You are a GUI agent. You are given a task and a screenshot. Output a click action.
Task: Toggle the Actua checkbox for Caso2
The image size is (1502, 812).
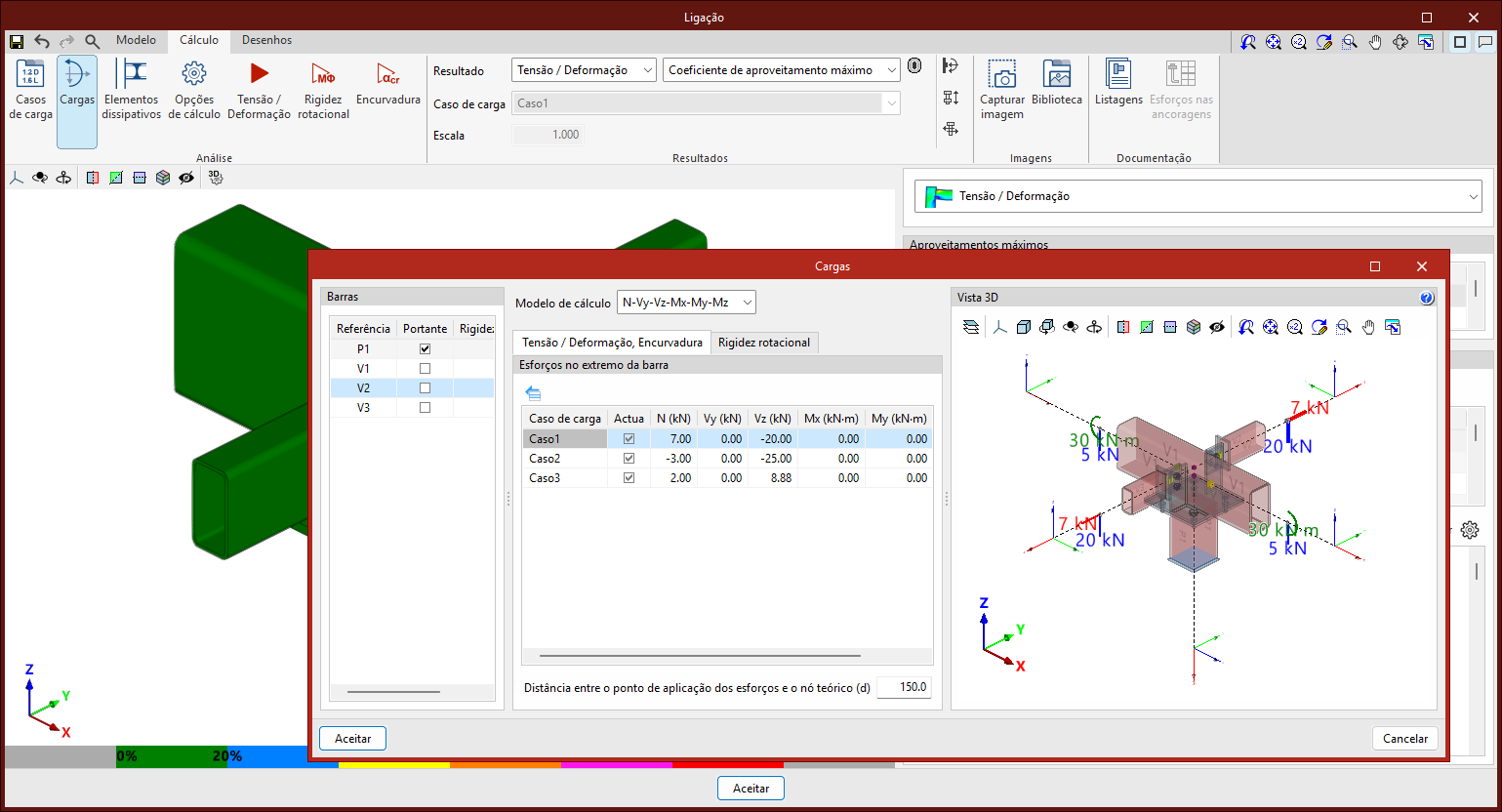[629, 459]
